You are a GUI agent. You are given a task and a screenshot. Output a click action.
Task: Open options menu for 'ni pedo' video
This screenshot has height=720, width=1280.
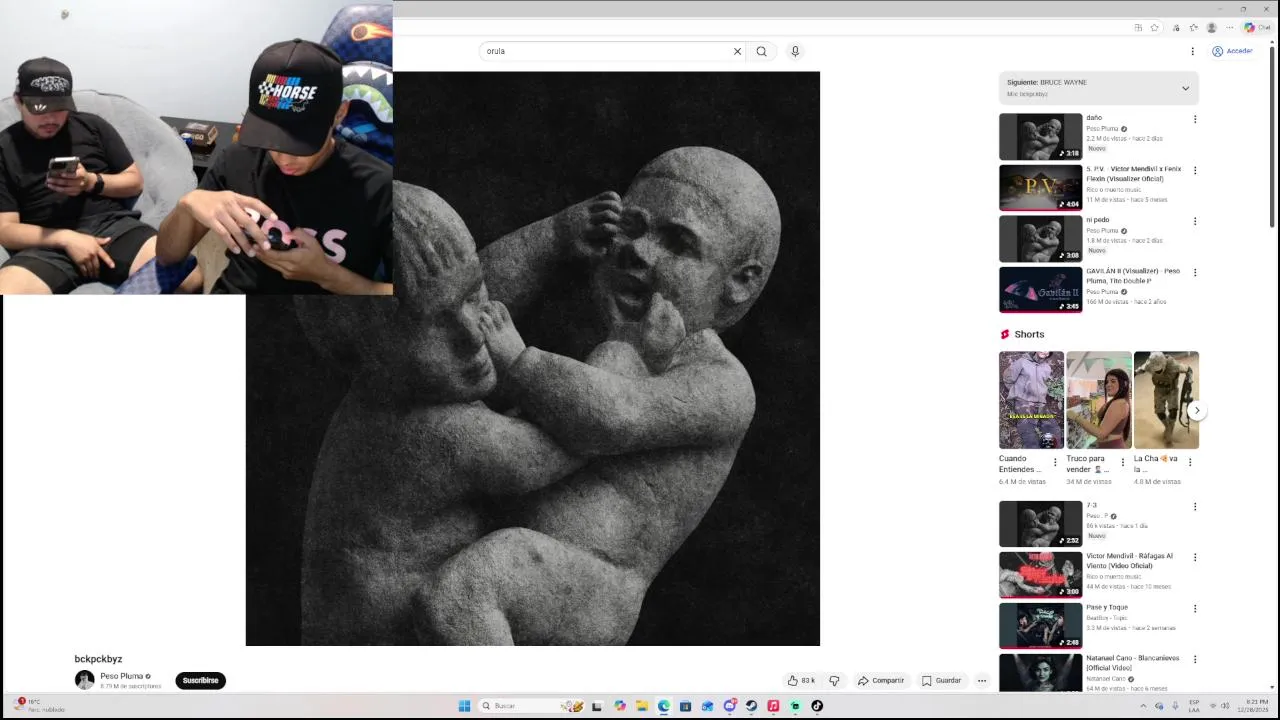pos(1194,221)
